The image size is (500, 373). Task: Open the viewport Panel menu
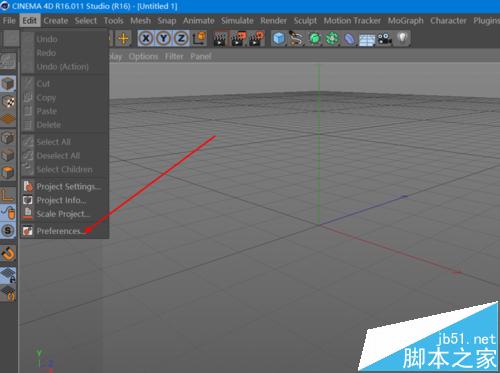pos(201,57)
